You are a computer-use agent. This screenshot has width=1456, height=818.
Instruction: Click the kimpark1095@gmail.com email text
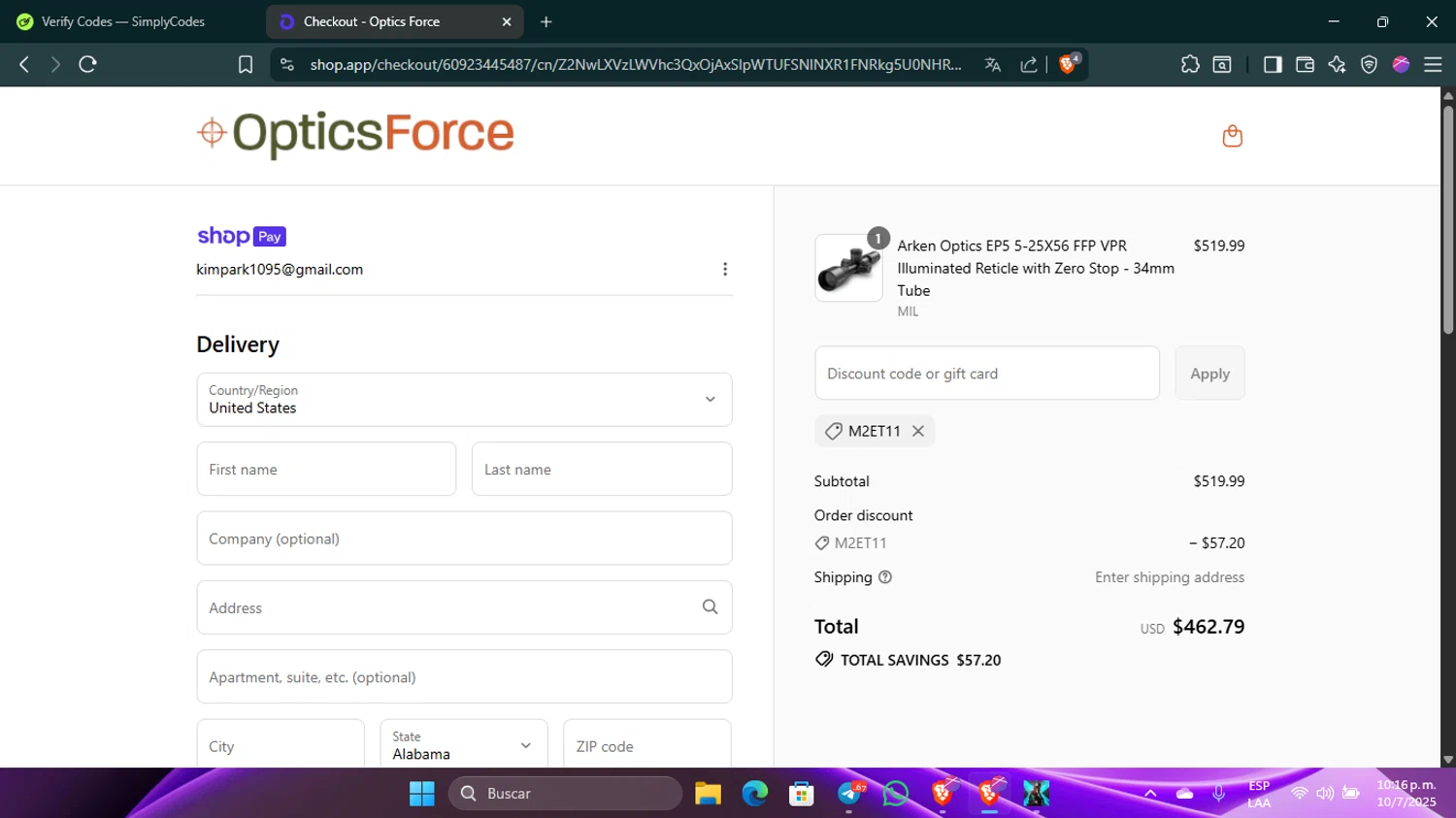pyautogui.click(x=280, y=269)
